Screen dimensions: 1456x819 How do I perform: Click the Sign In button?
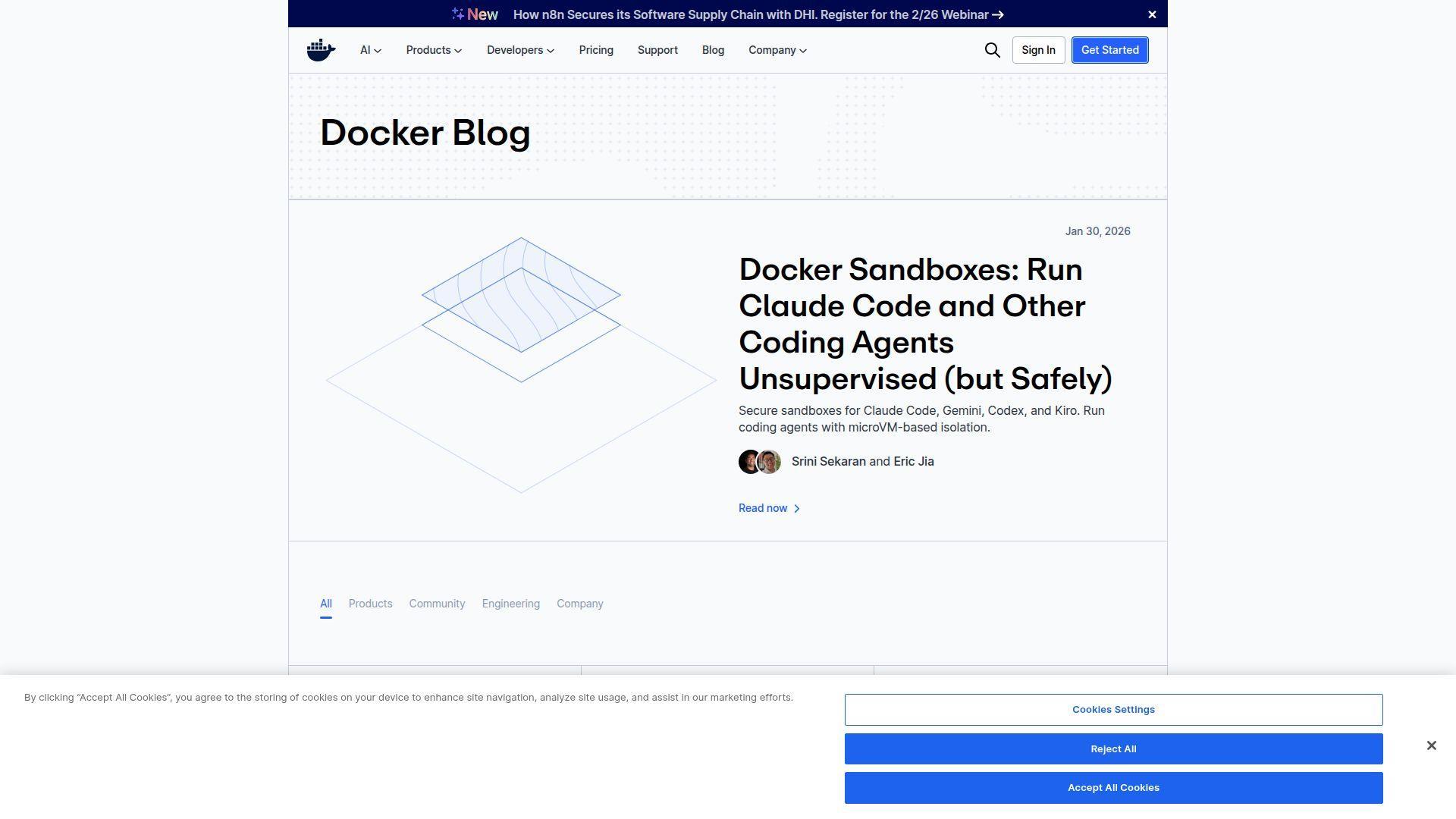[x=1037, y=50]
